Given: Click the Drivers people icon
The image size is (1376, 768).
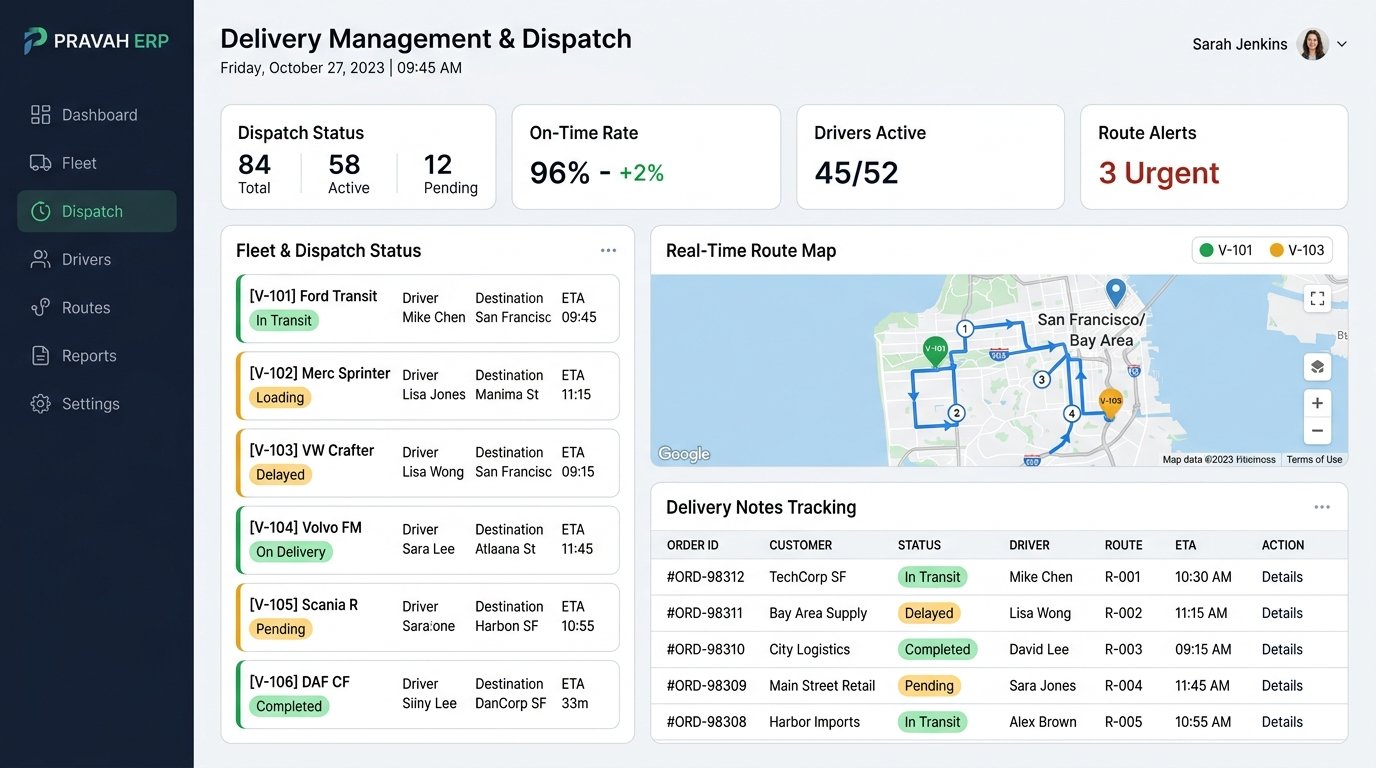Looking at the screenshot, I should click(x=40, y=259).
